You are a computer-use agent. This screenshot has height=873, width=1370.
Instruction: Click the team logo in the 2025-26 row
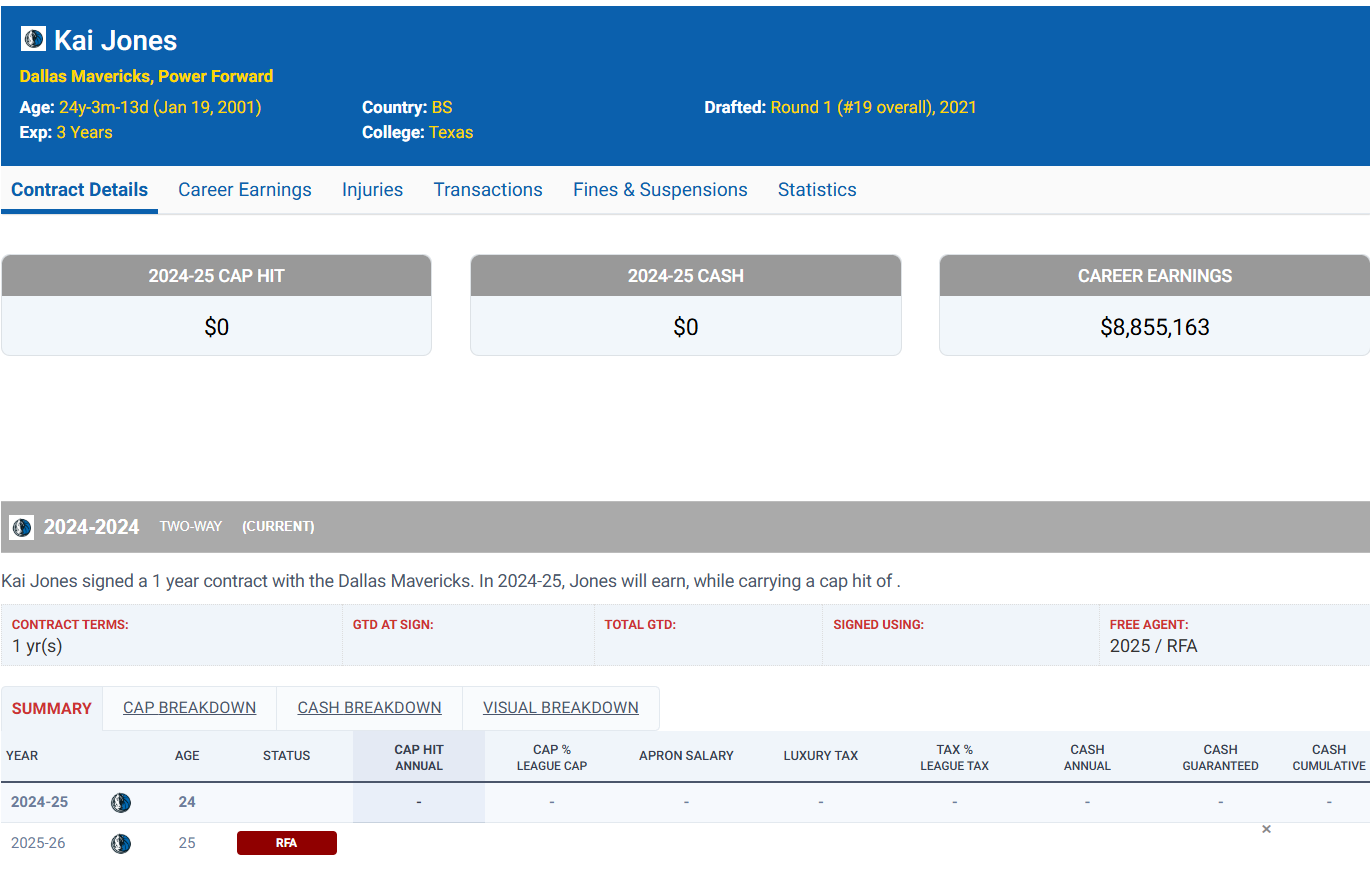tap(121, 843)
